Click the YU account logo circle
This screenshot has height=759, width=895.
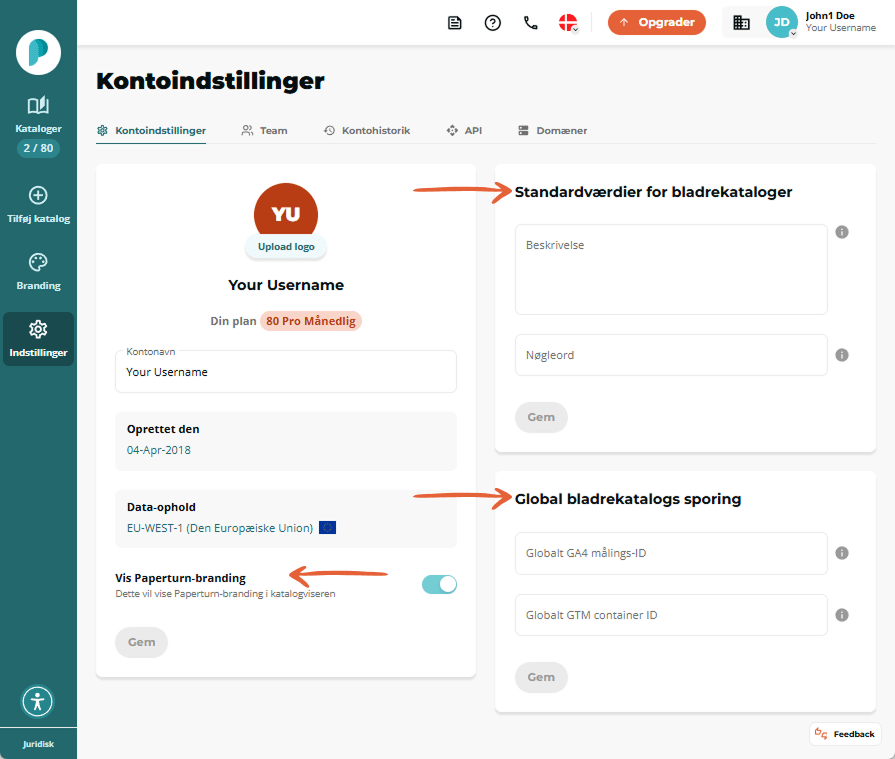coord(286,209)
